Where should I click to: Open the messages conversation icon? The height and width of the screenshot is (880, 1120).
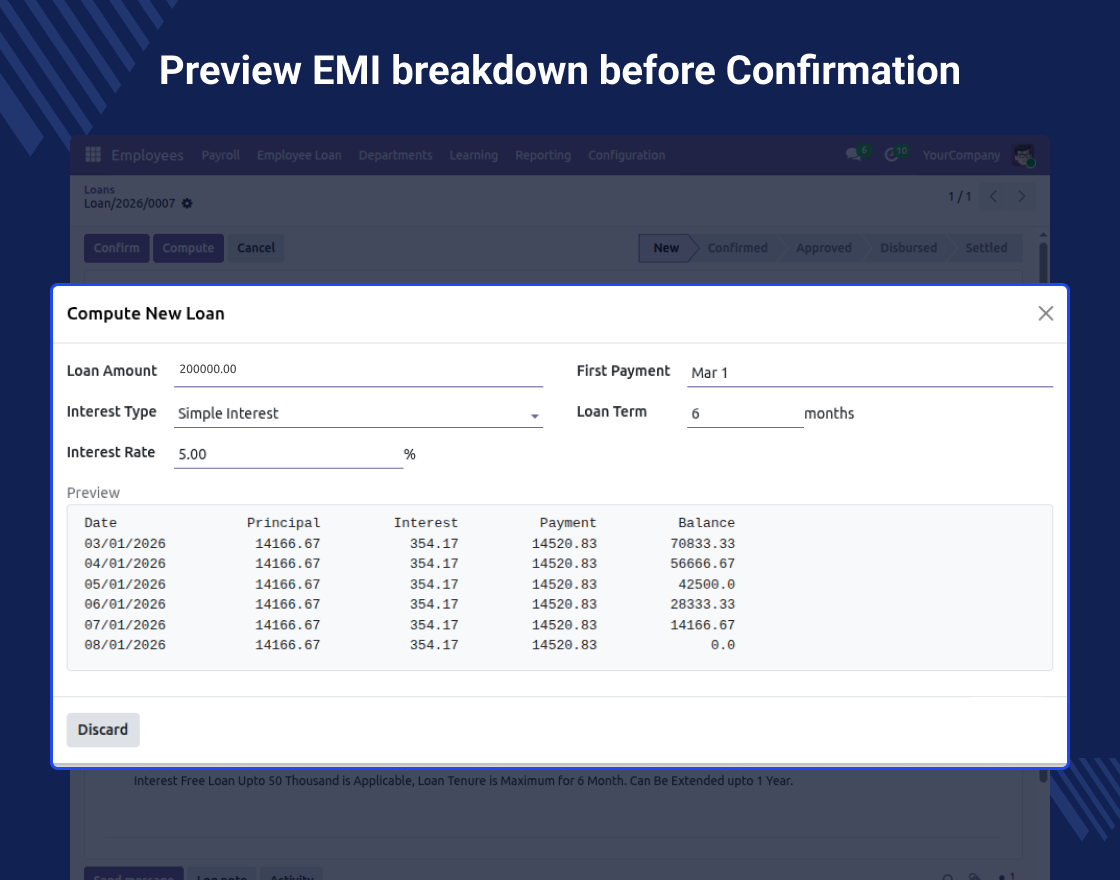pyautogui.click(x=854, y=154)
